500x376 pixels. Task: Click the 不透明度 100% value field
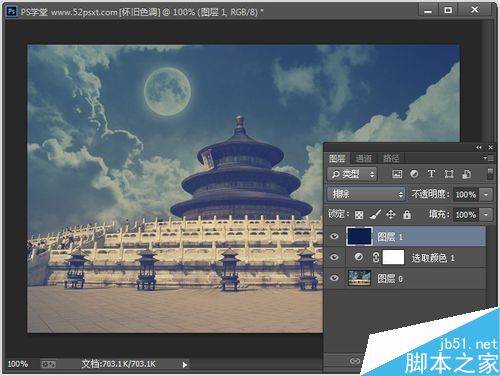point(466,194)
